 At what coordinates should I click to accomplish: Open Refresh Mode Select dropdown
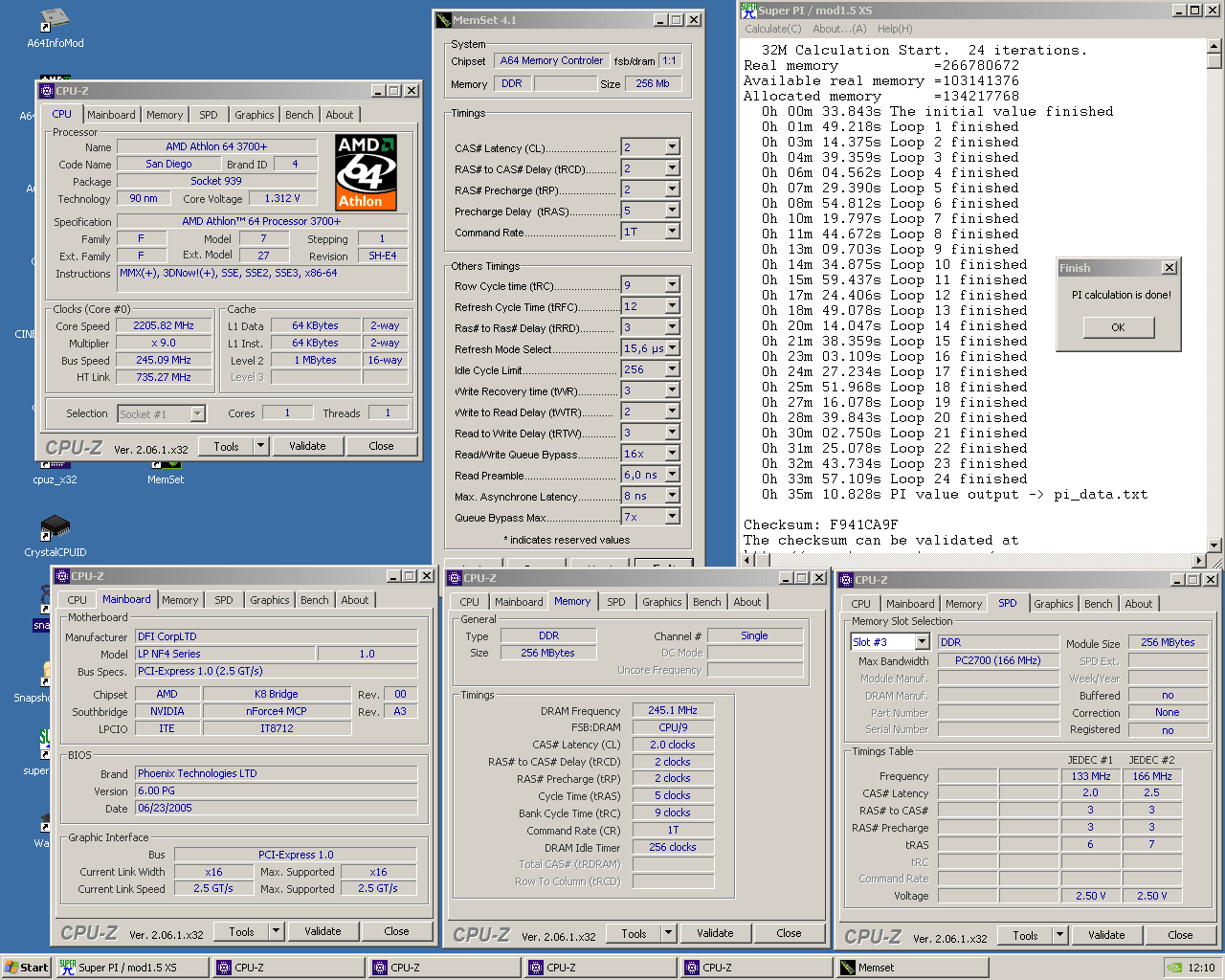(672, 348)
